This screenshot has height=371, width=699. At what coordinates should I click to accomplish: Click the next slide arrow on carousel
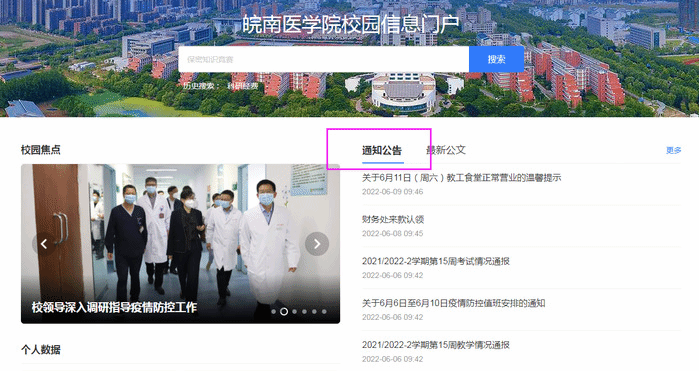pyautogui.click(x=317, y=244)
